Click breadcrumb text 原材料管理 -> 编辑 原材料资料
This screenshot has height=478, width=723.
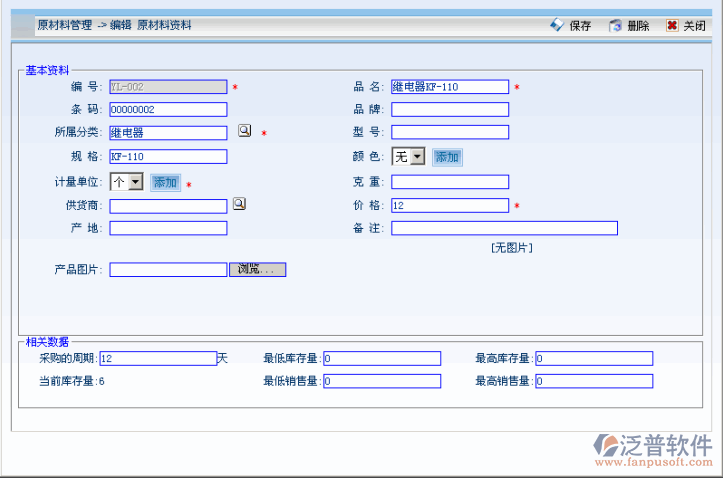click(x=114, y=25)
